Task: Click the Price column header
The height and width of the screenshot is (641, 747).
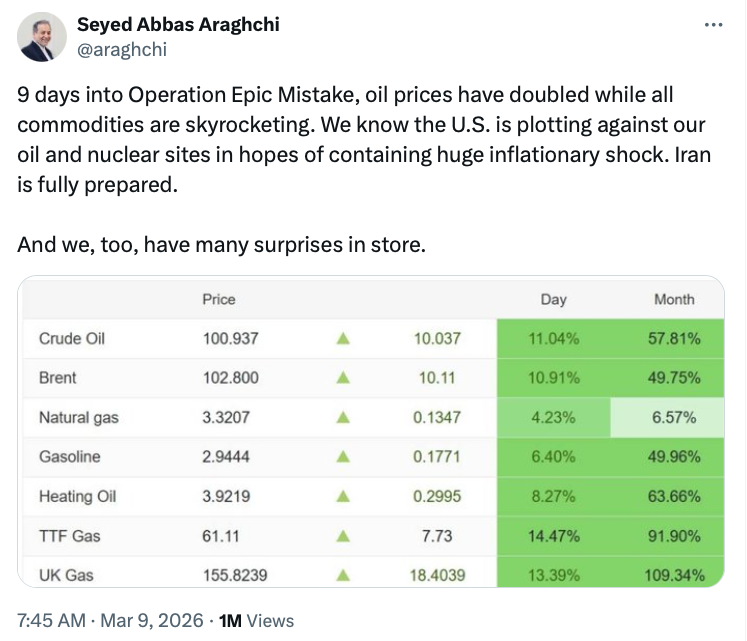Action: [219, 299]
